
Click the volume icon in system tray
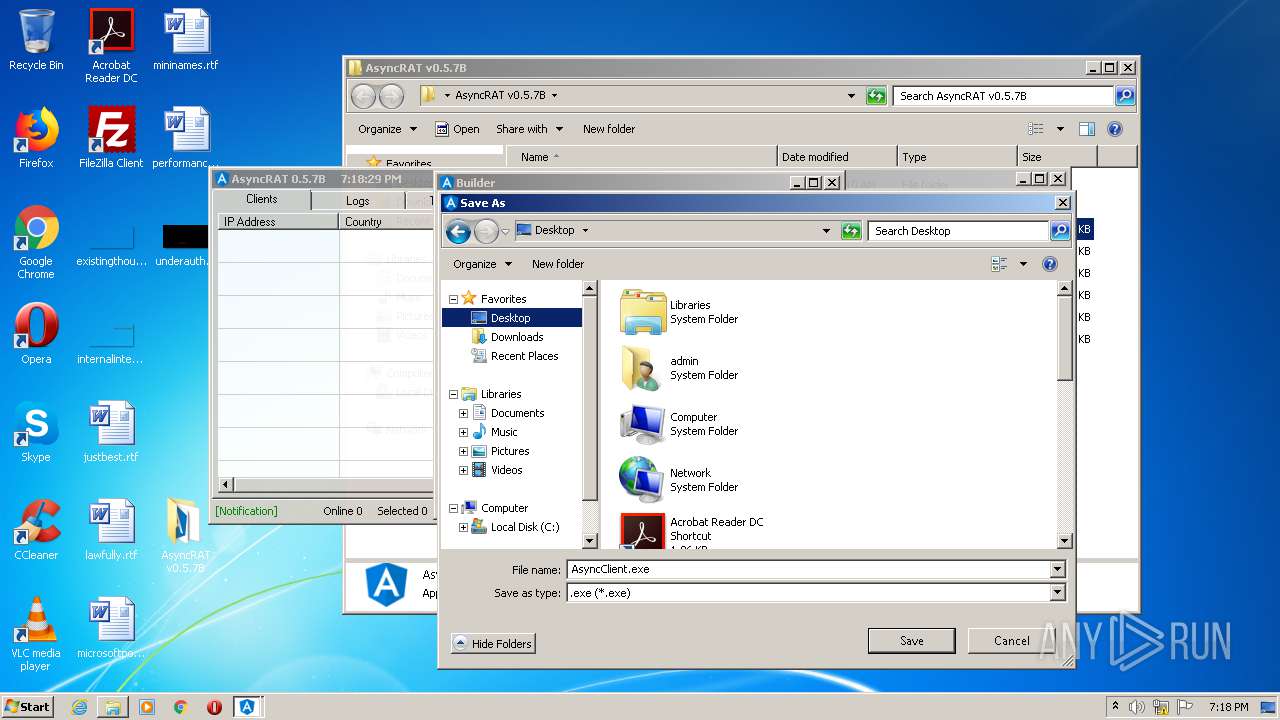[x=1137, y=707]
